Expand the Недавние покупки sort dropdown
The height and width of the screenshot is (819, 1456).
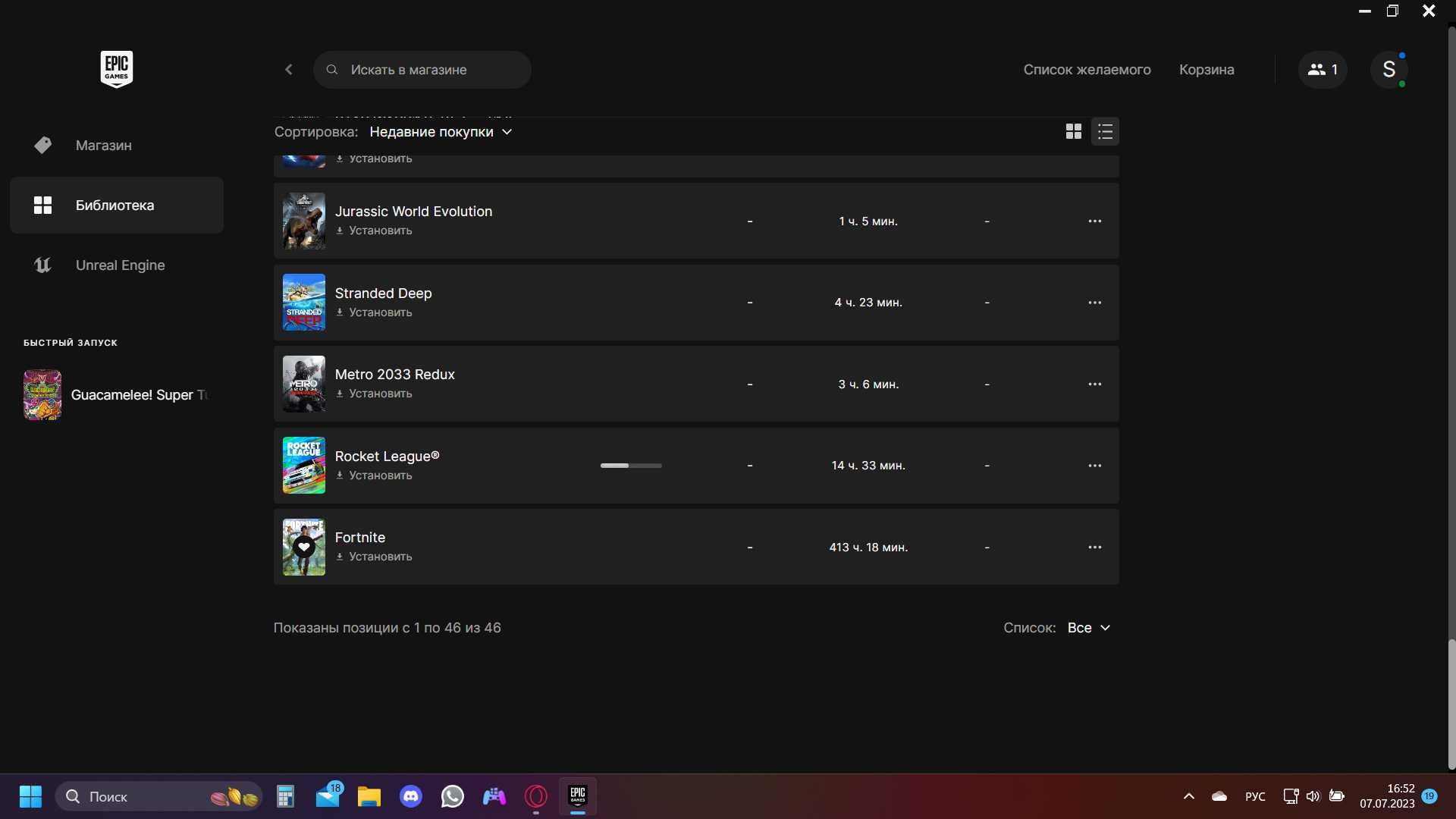(441, 132)
